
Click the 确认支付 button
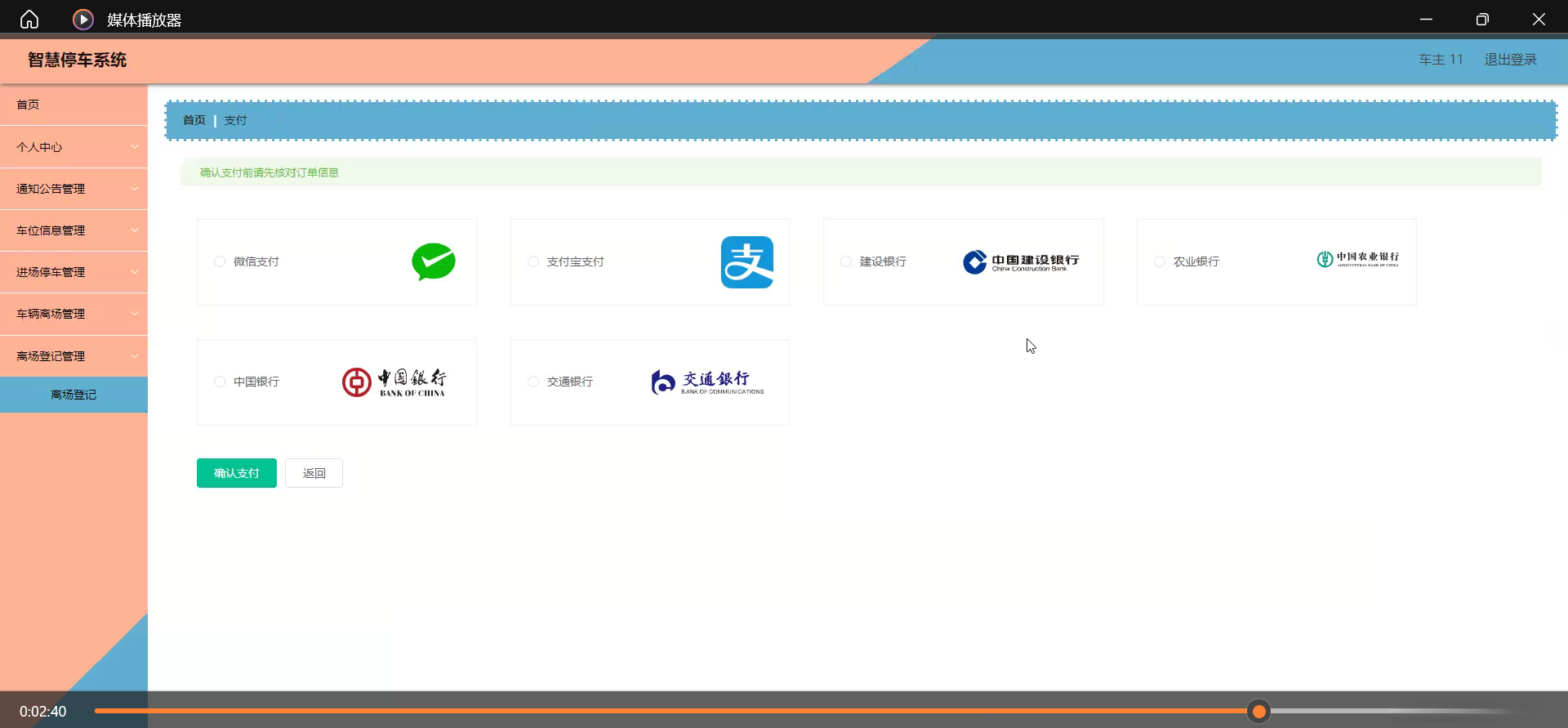[x=237, y=473]
